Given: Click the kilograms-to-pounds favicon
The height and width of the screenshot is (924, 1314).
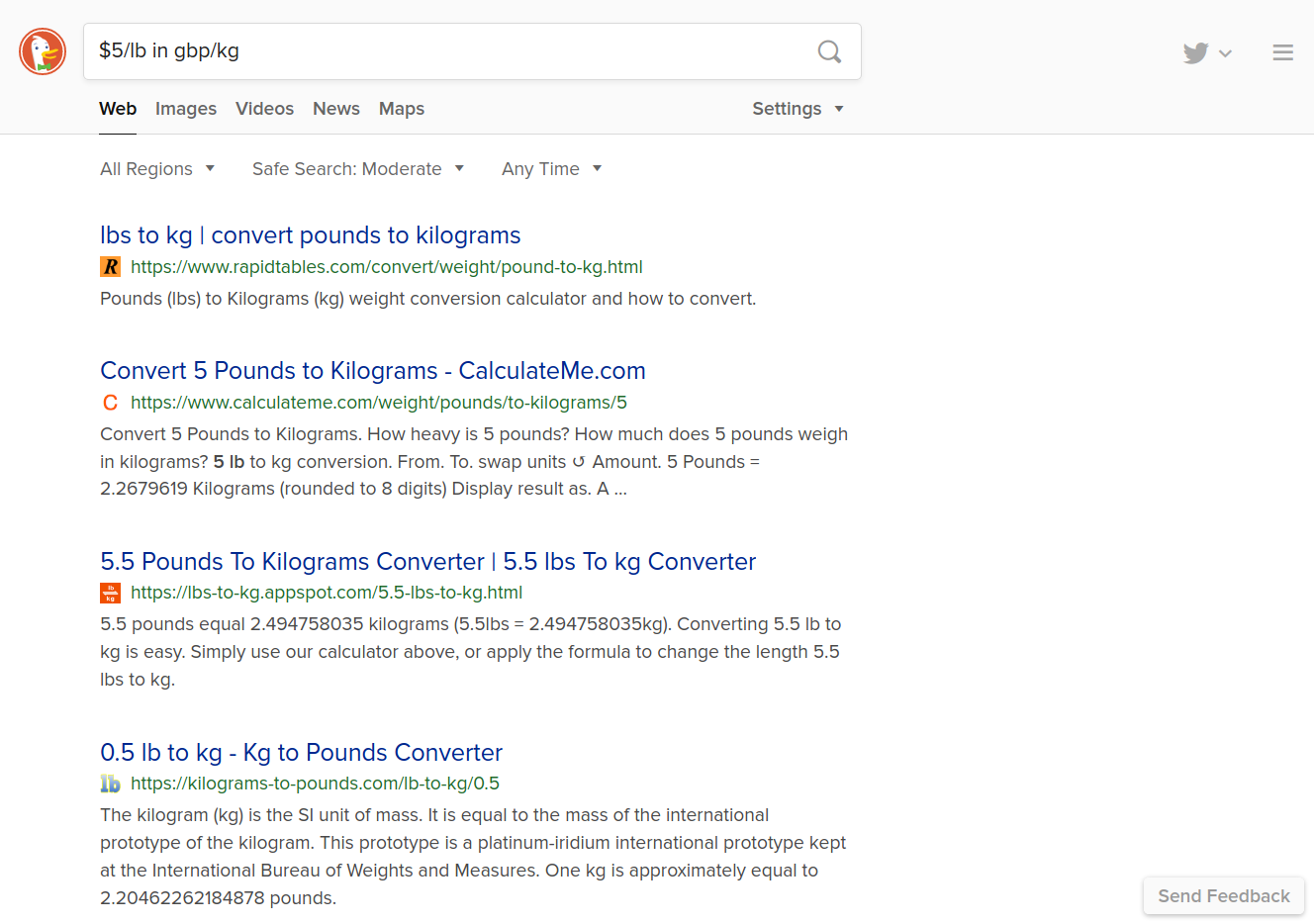Looking at the screenshot, I should click(x=110, y=784).
